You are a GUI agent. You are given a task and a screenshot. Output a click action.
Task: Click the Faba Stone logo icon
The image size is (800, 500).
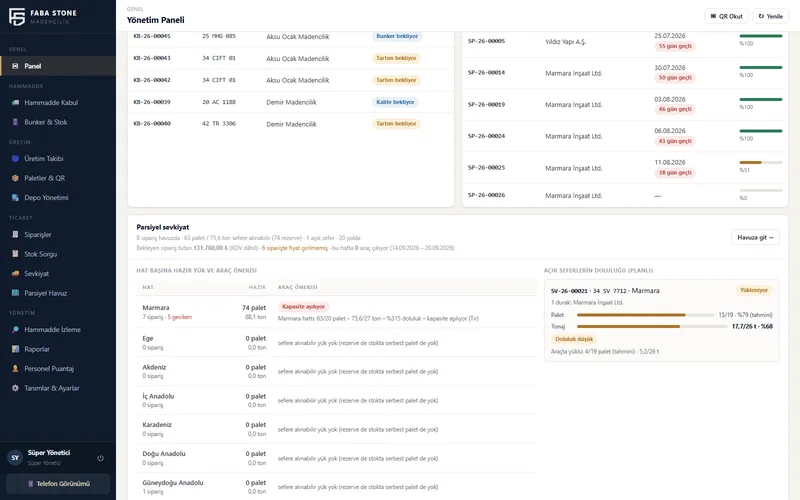[17, 16]
